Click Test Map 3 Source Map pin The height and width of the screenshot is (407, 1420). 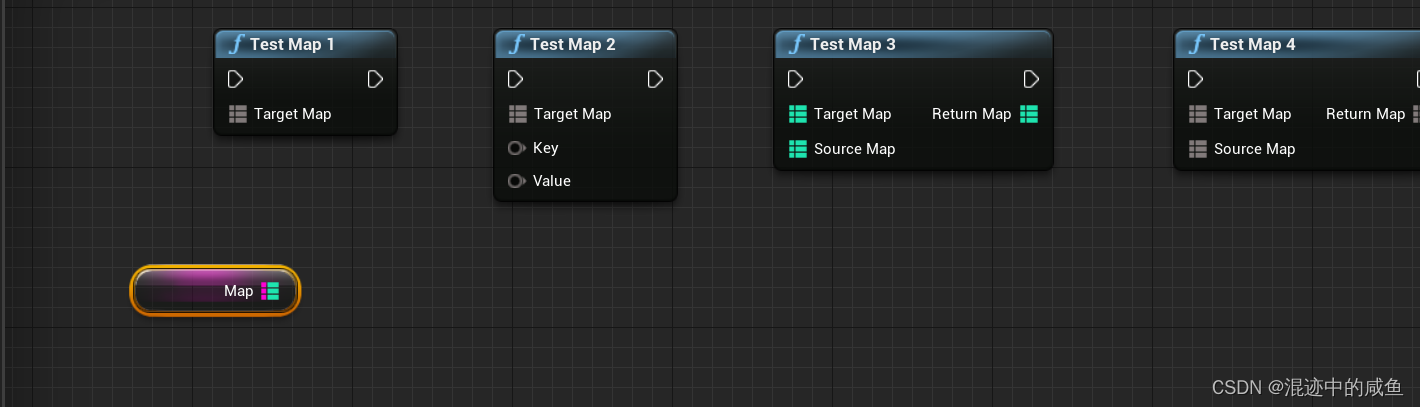coord(798,149)
